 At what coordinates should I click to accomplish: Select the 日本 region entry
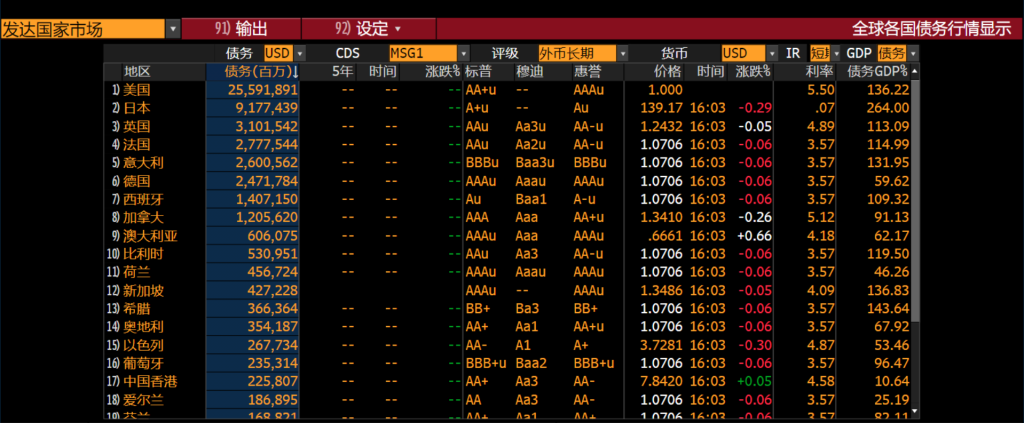136,108
